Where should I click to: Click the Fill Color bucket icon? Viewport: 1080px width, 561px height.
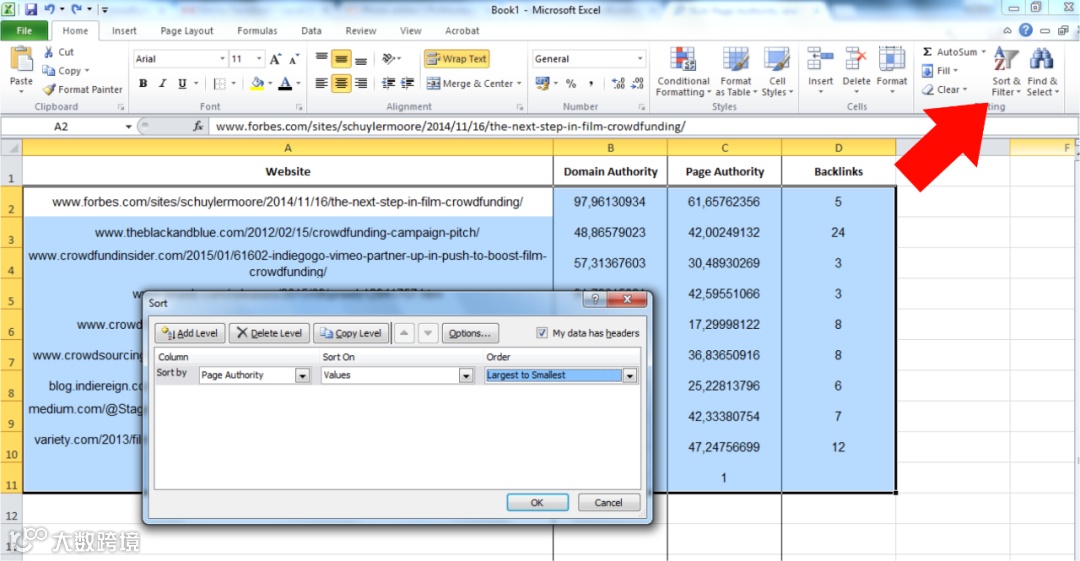pyautogui.click(x=258, y=83)
